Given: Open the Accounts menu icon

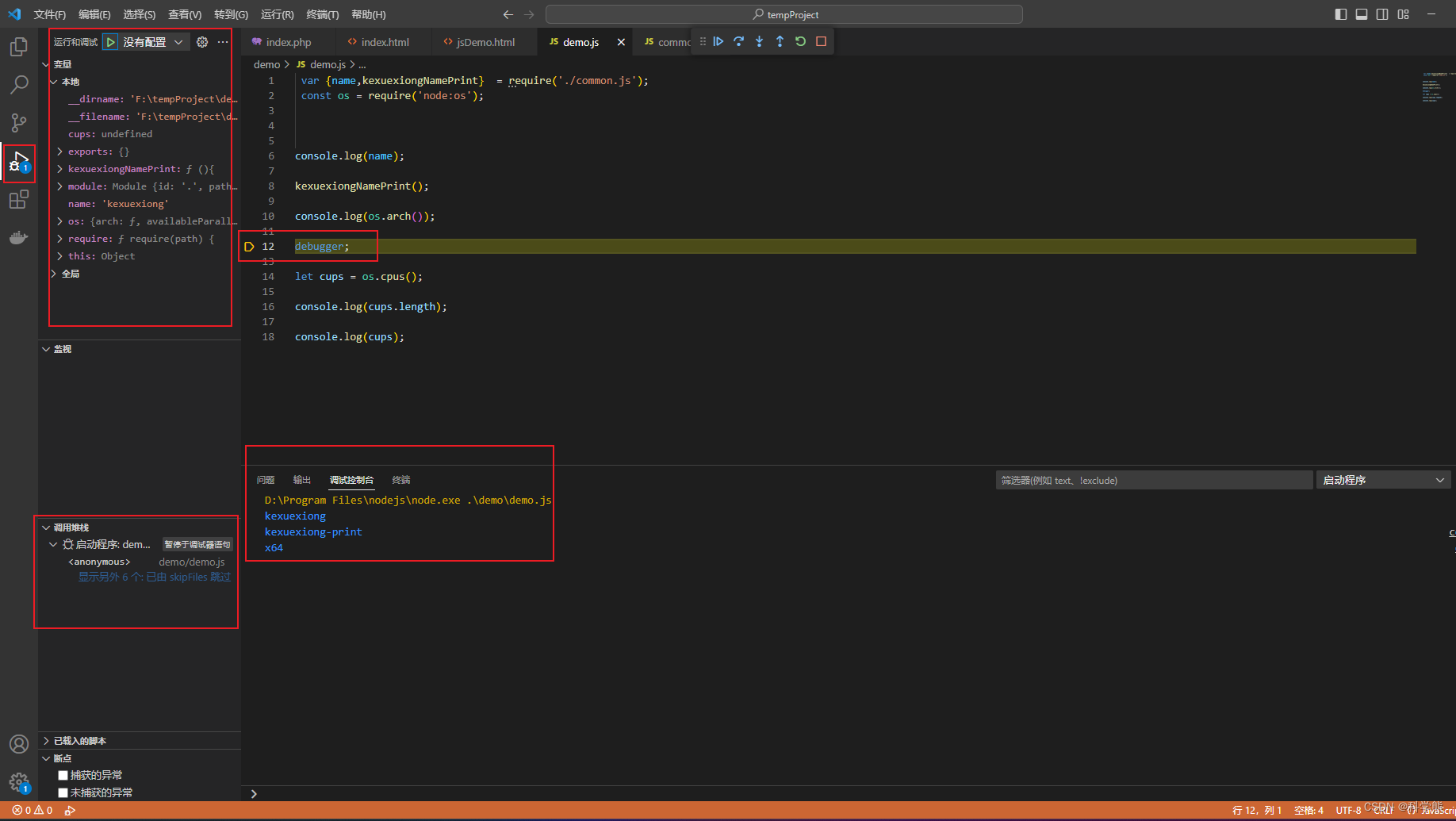Looking at the screenshot, I should (19, 744).
